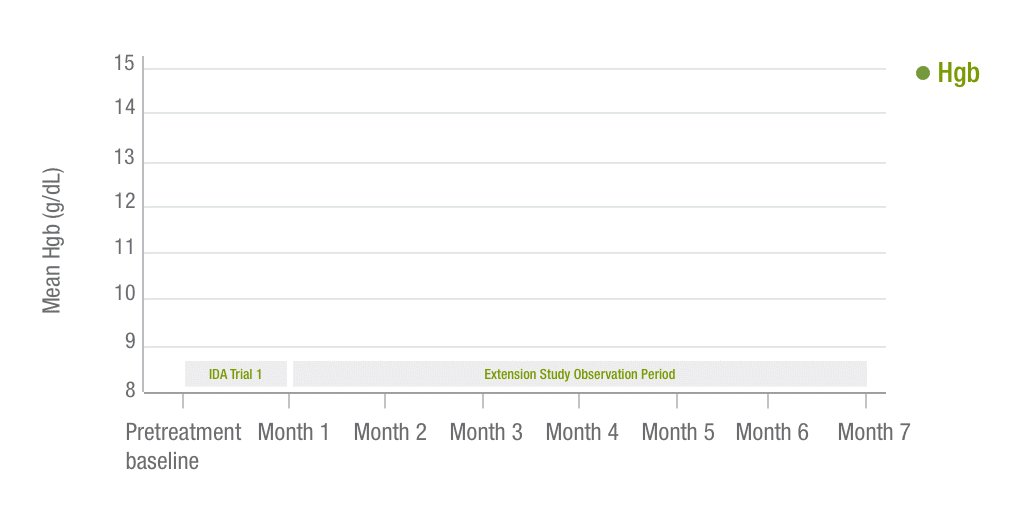Select the Month 6 axis label

pos(772,432)
